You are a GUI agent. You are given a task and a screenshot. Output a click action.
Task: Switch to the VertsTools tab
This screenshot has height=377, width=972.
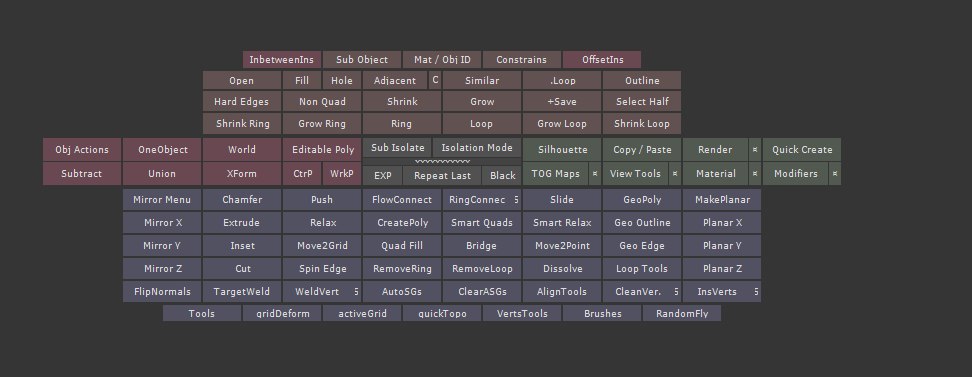click(522, 313)
